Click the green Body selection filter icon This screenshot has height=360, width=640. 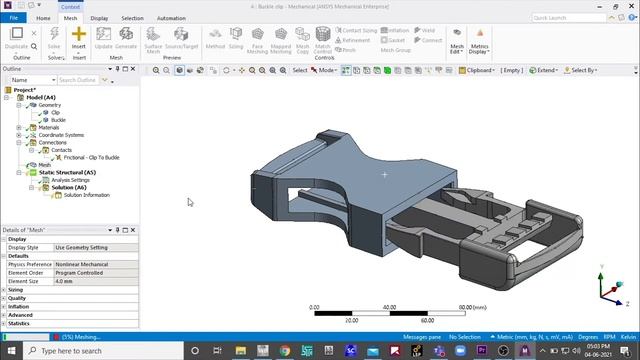click(387, 70)
